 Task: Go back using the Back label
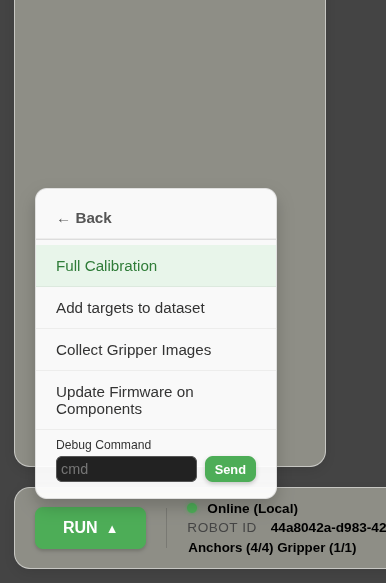coord(93,218)
